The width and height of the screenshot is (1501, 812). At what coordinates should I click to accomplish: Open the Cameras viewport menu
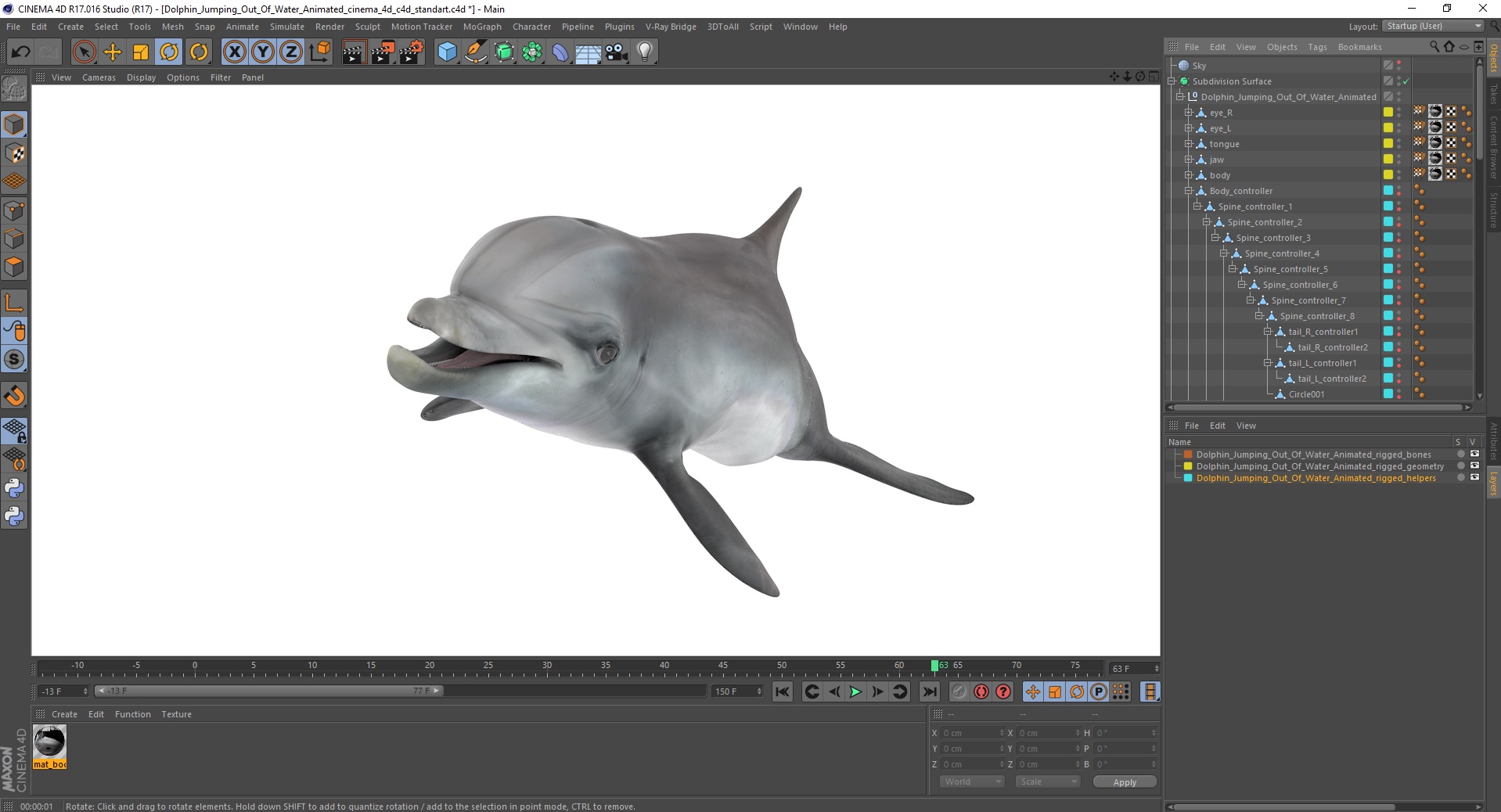(x=99, y=77)
